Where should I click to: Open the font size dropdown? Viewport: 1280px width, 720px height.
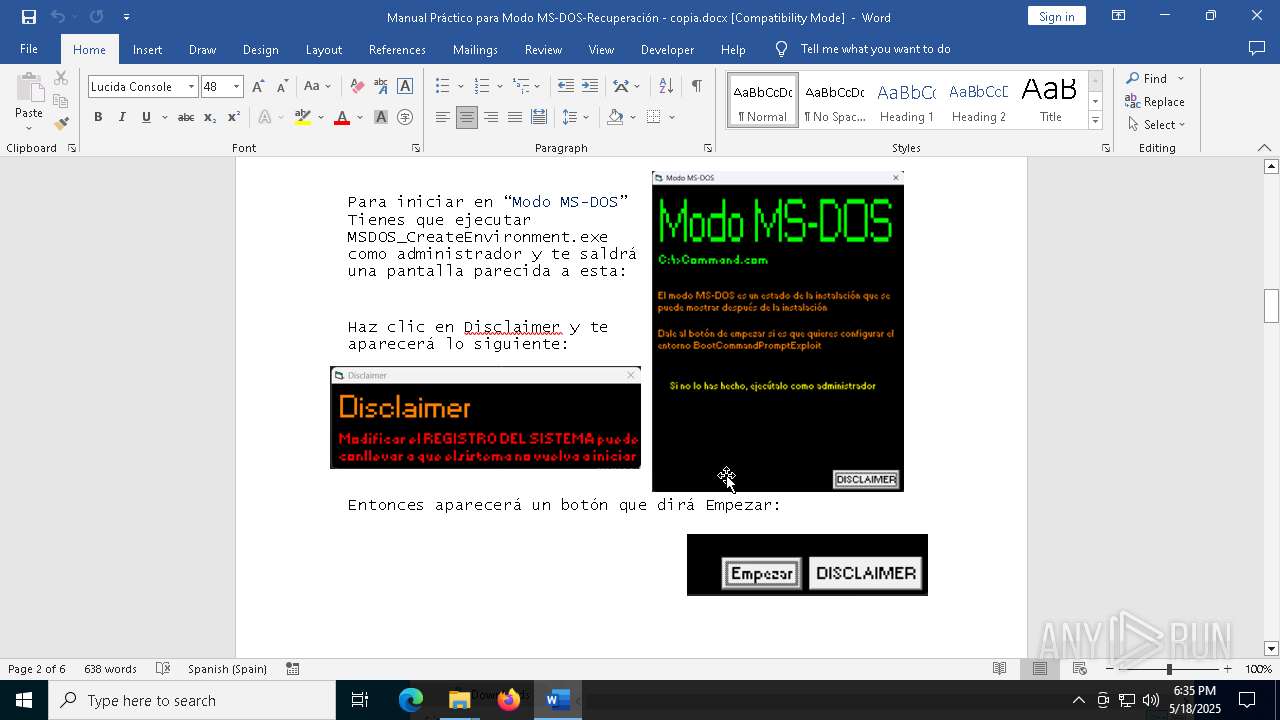[237, 87]
